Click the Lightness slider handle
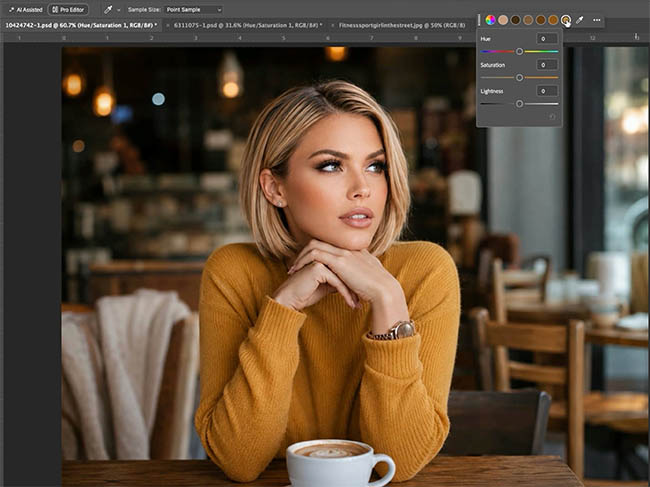The height and width of the screenshot is (487, 650). pos(519,104)
